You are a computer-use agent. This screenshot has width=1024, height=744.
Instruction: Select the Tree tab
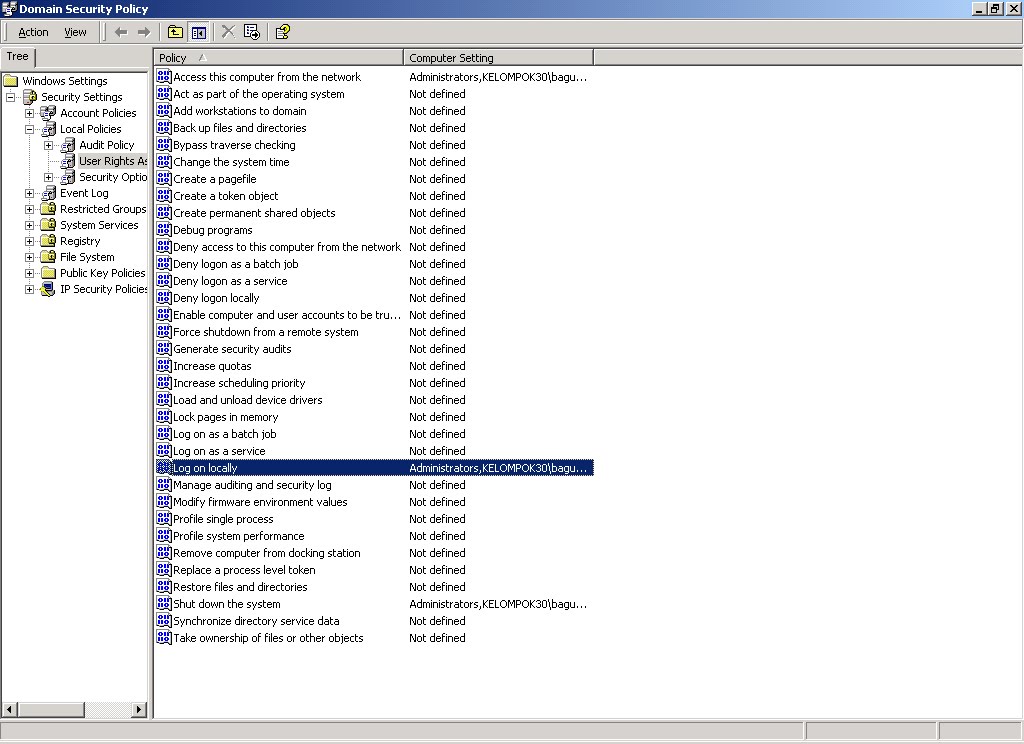(18, 56)
